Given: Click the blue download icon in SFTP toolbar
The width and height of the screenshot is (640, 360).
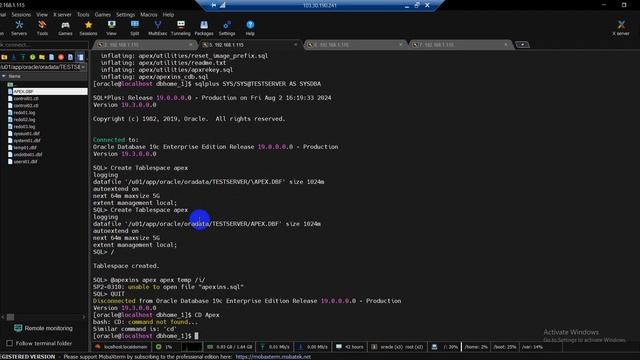Looking at the screenshot, I should pos(13,57).
